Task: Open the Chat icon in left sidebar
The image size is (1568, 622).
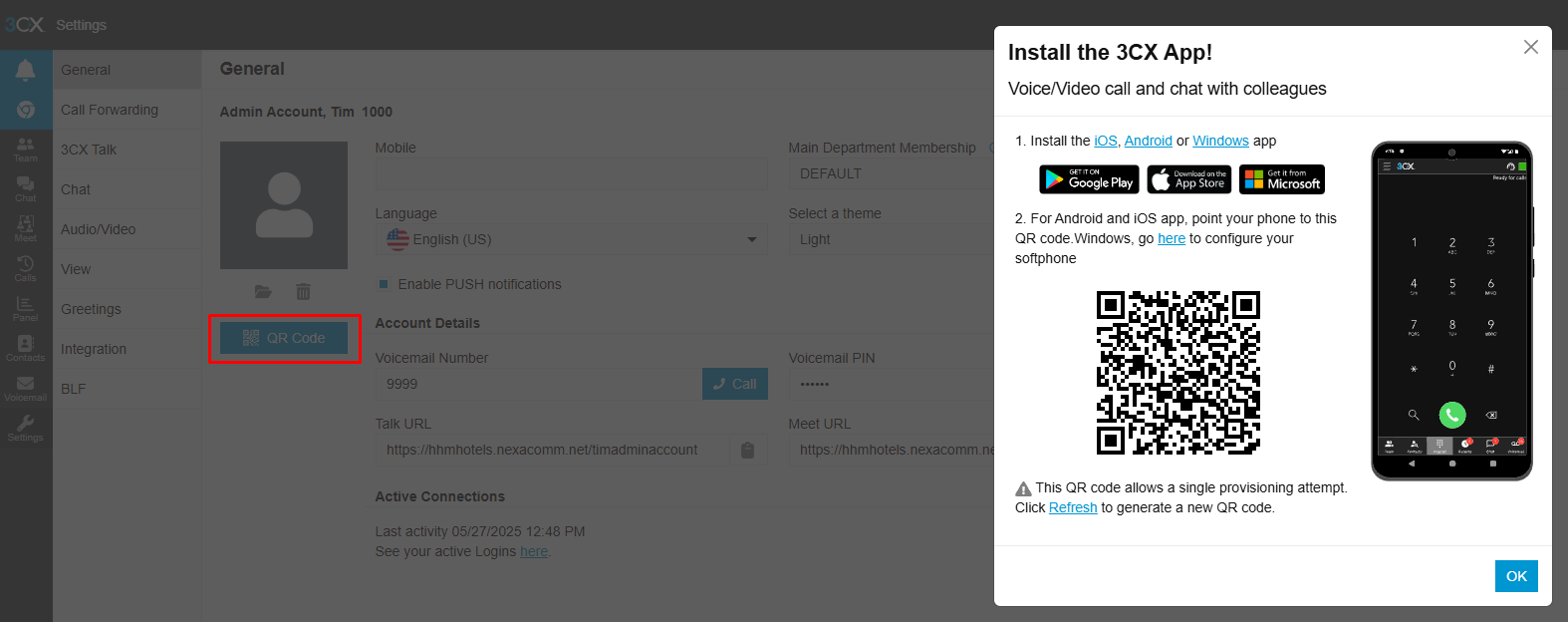Action: 26,188
